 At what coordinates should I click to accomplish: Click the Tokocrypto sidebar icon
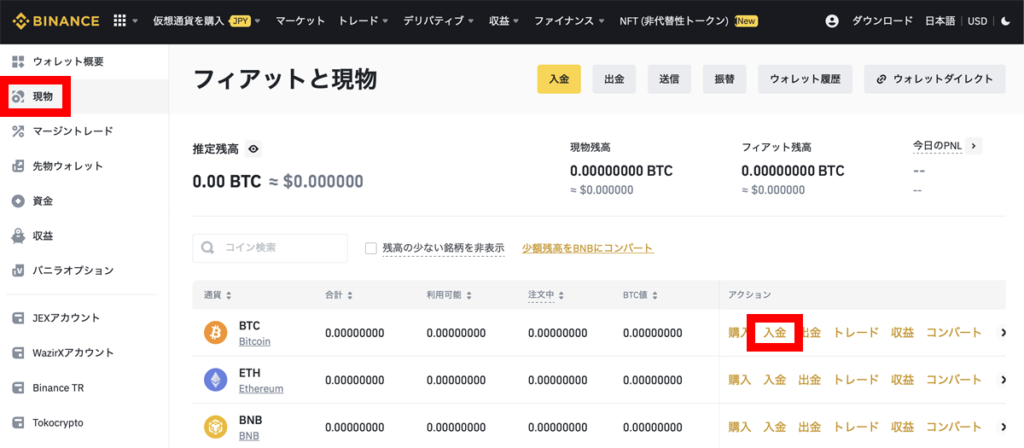point(18,423)
